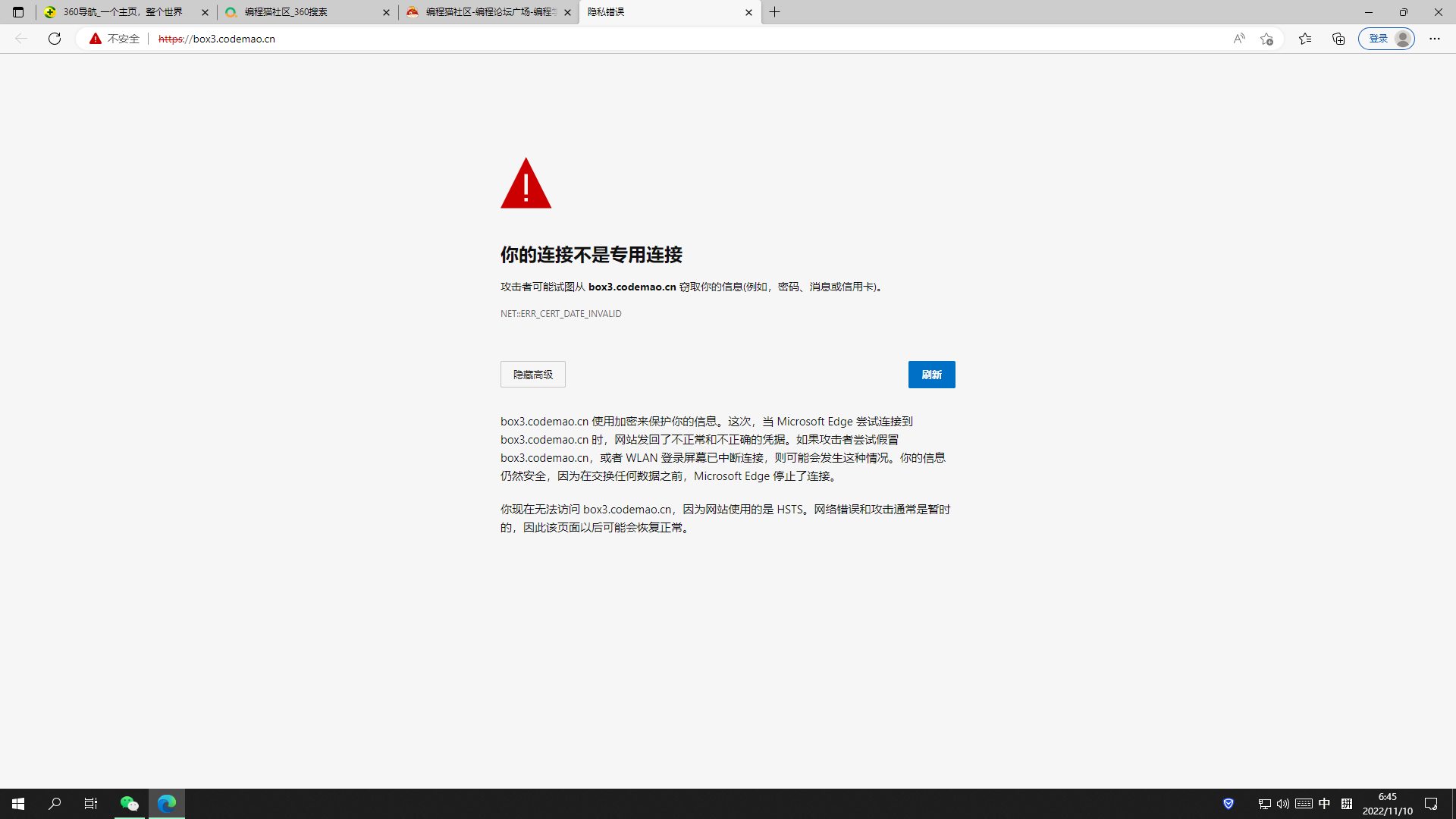Open the Settings and more ellipsis menu
This screenshot has width=1456, height=819.
pos(1435,39)
